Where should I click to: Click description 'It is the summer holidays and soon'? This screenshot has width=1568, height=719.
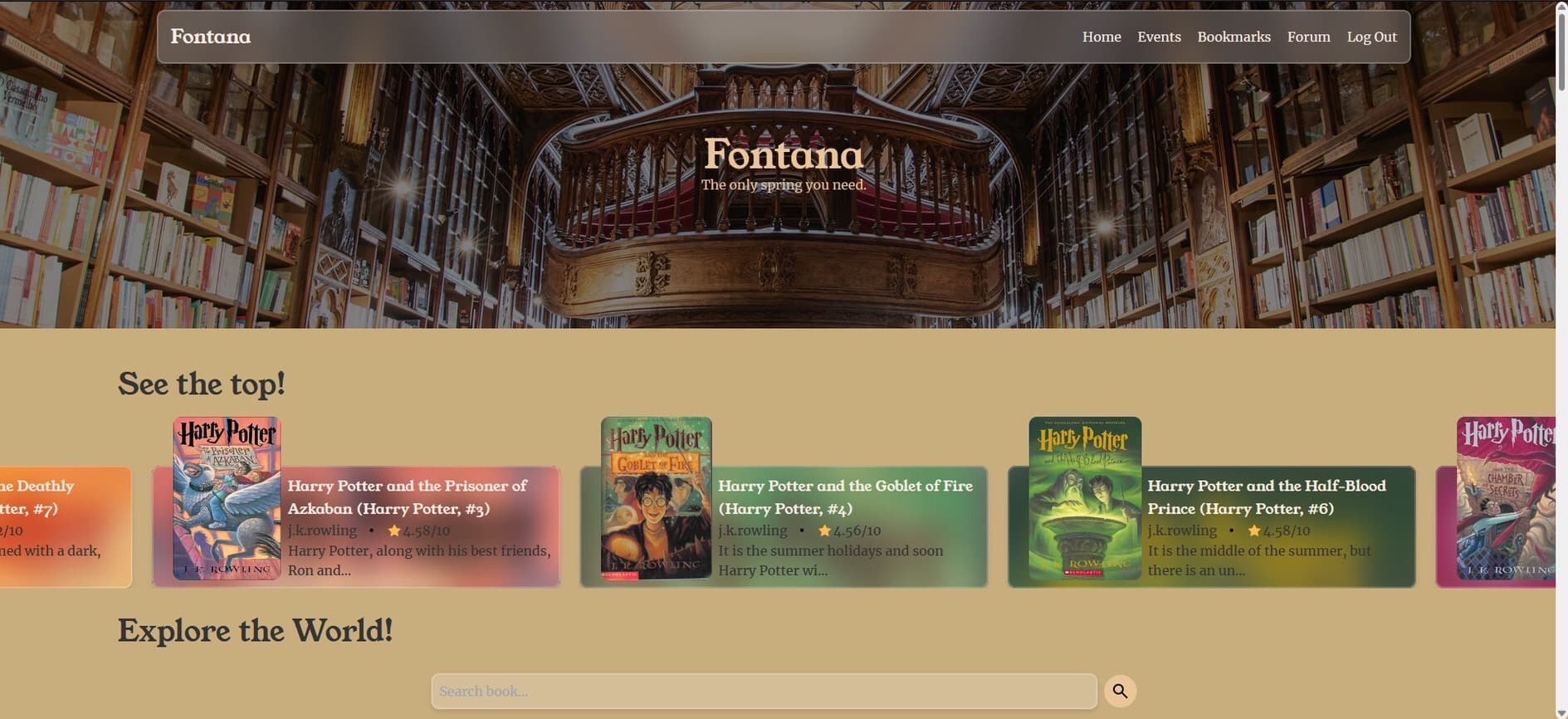click(830, 560)
